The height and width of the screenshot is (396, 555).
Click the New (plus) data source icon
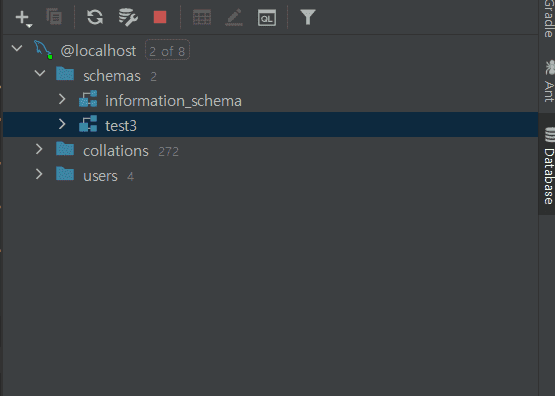(x=23, y=17)
